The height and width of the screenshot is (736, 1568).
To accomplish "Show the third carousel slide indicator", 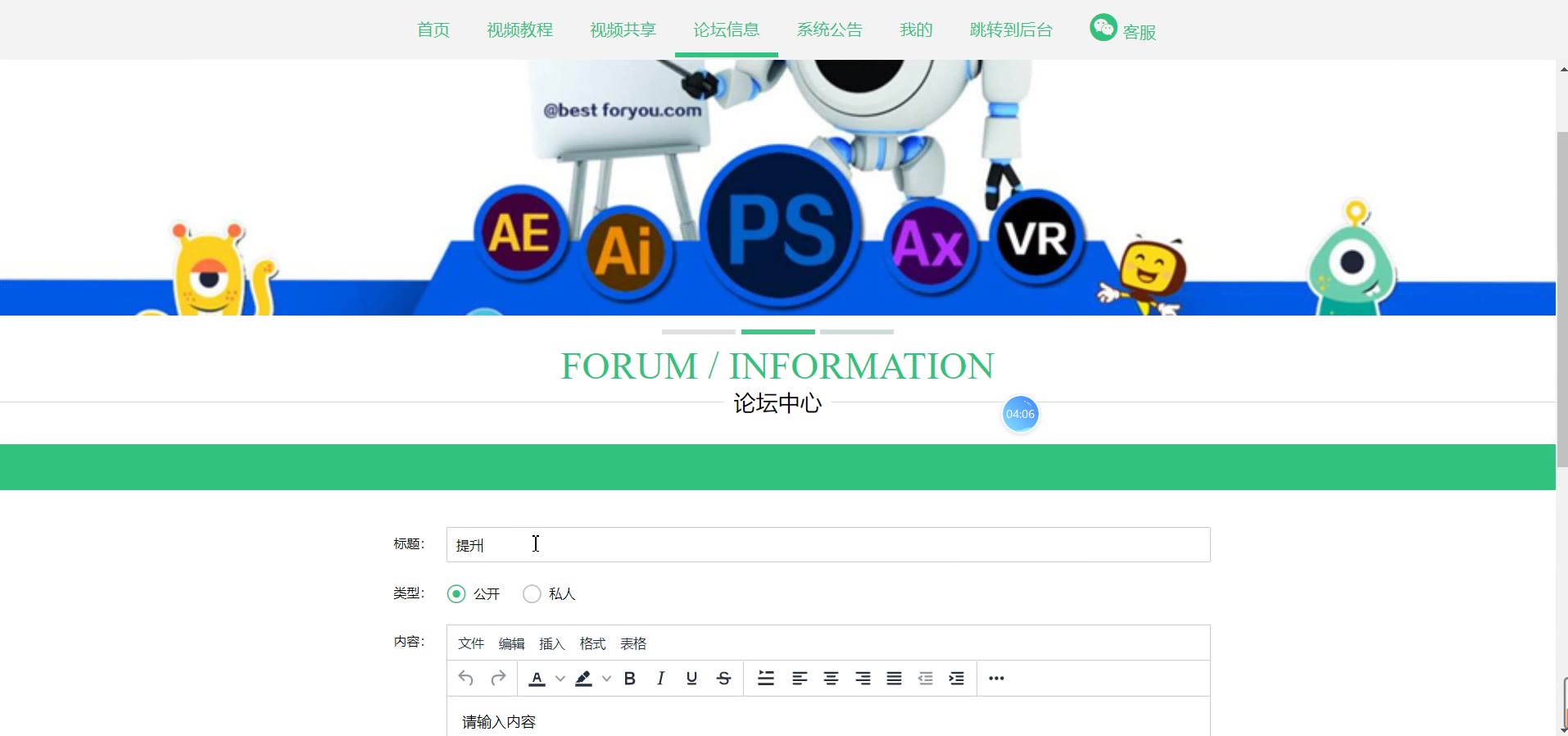I will point(857,332).
